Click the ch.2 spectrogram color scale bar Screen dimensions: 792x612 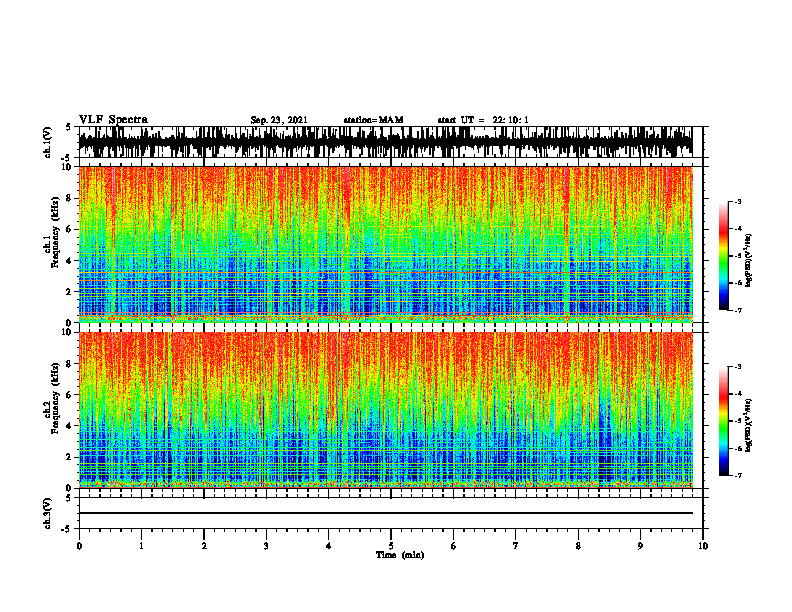pos(724,421)
